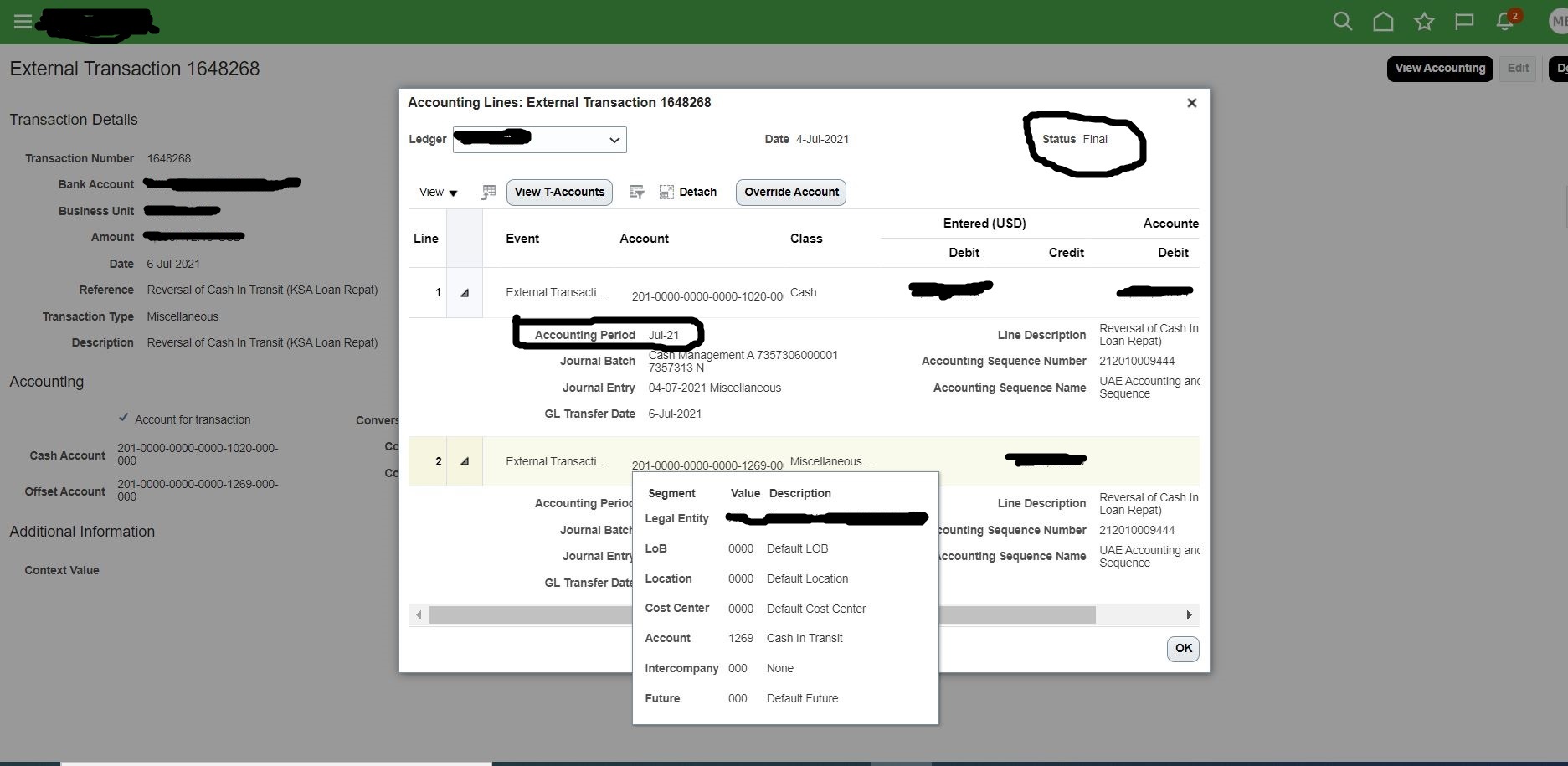Open the Announcements flag icon
Screen dimensions: 1568x766
[1463, 21]
